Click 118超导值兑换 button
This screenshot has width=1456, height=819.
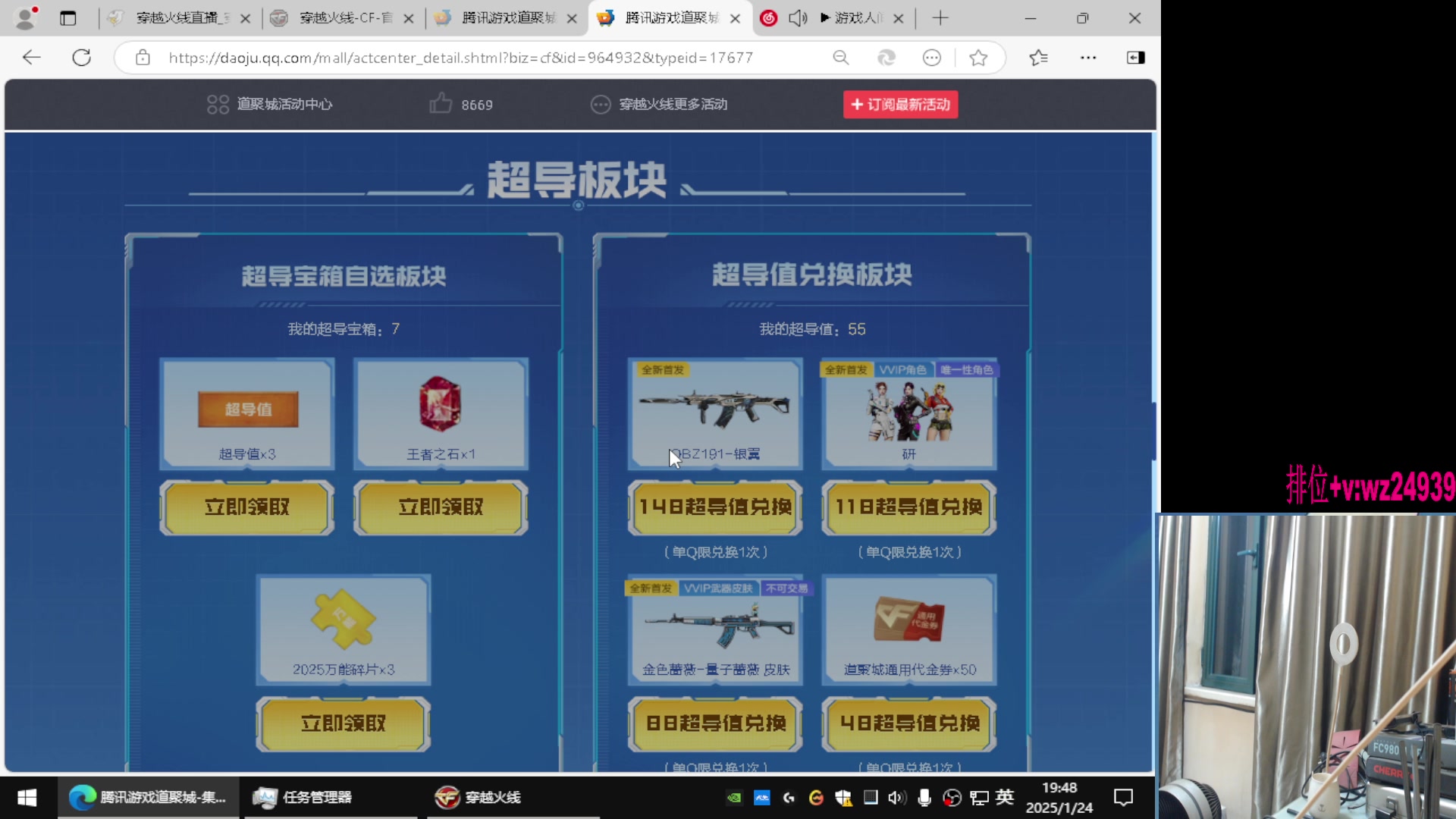tap(908, 507)
